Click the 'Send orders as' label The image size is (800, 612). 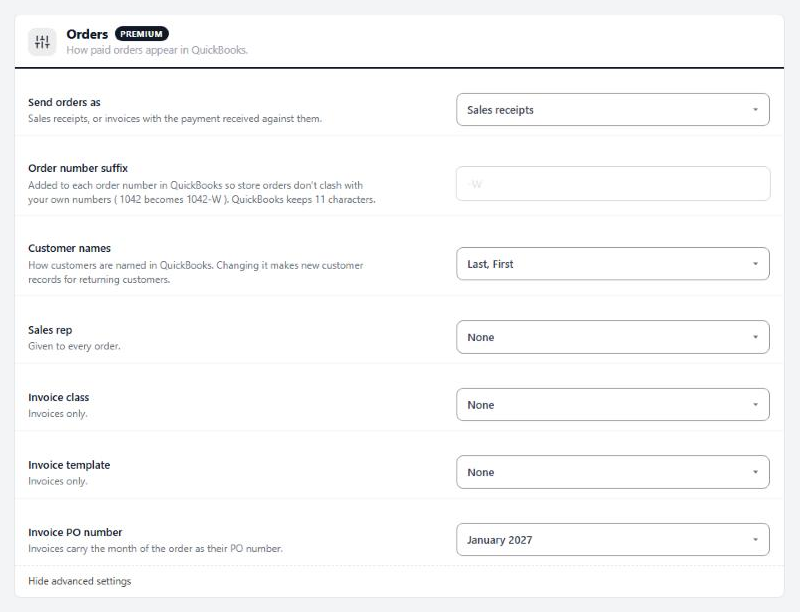click(x=64, y=102)
